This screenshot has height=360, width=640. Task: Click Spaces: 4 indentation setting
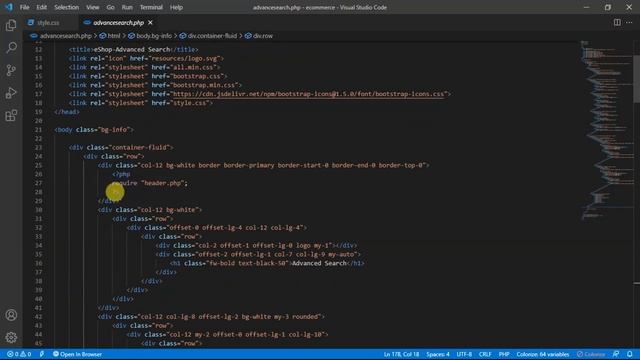click(438, 354)
